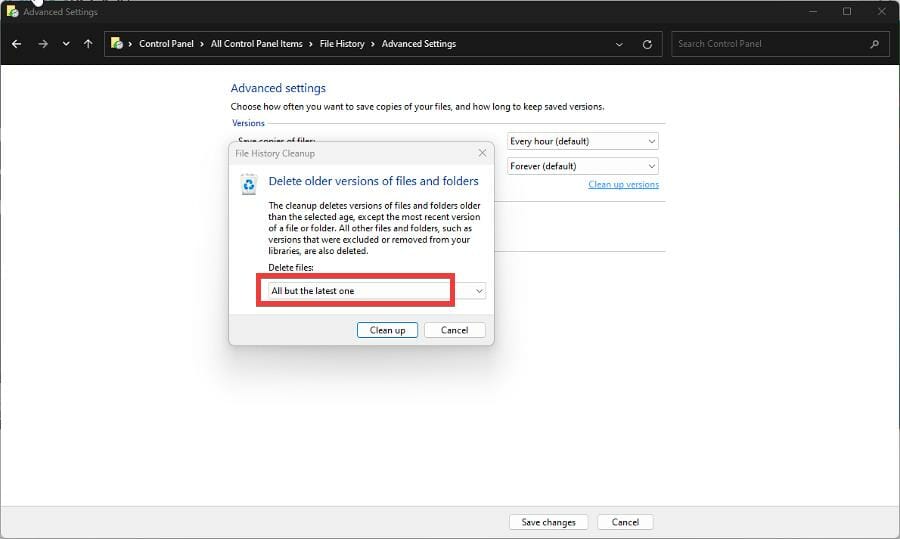Click the Advanced Settings title bar icon

click(12, 11)
